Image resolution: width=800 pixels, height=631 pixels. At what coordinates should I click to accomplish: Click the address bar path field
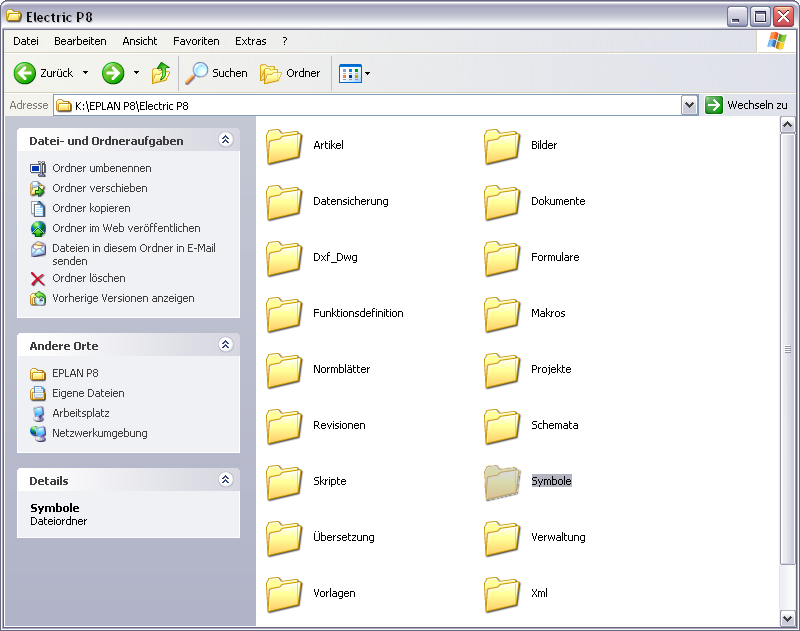(x=367, y=106)
